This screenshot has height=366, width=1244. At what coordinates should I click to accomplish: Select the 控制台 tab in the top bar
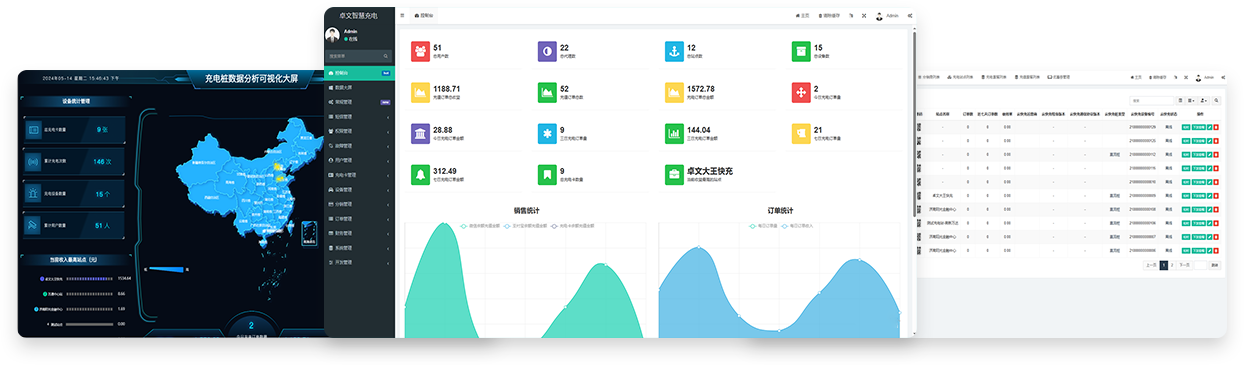click(425, 16)
